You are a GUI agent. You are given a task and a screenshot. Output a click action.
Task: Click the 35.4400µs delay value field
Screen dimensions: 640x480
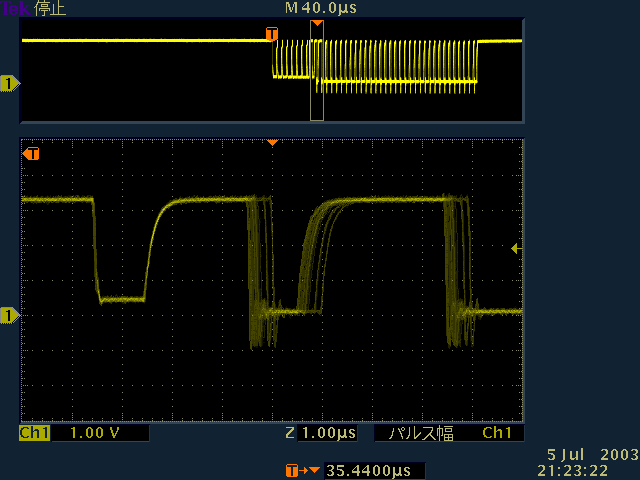[x=367, y=470]
